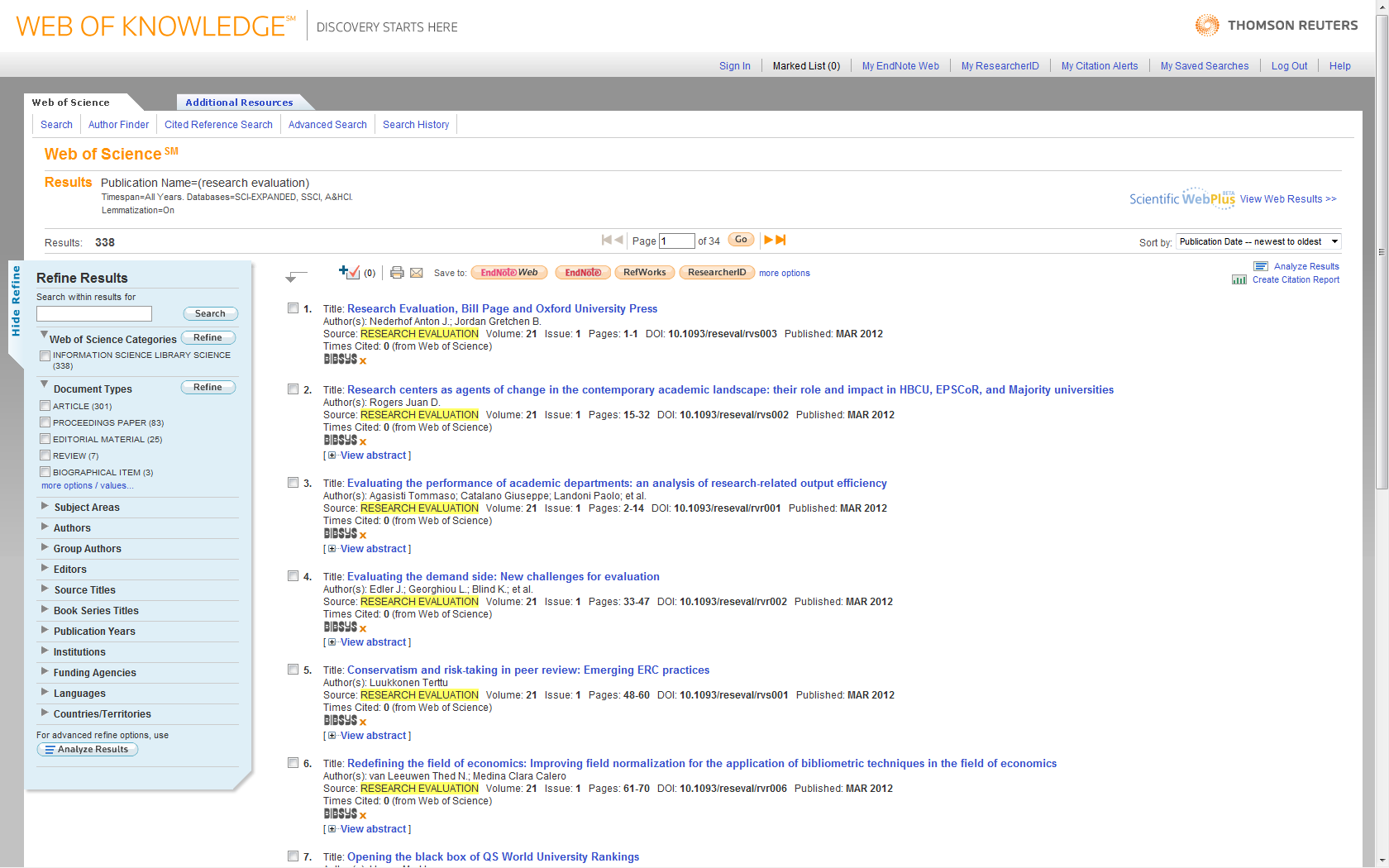
Task: Expand abstract plus icon for result 6
Action: click(x=332, y=829)
